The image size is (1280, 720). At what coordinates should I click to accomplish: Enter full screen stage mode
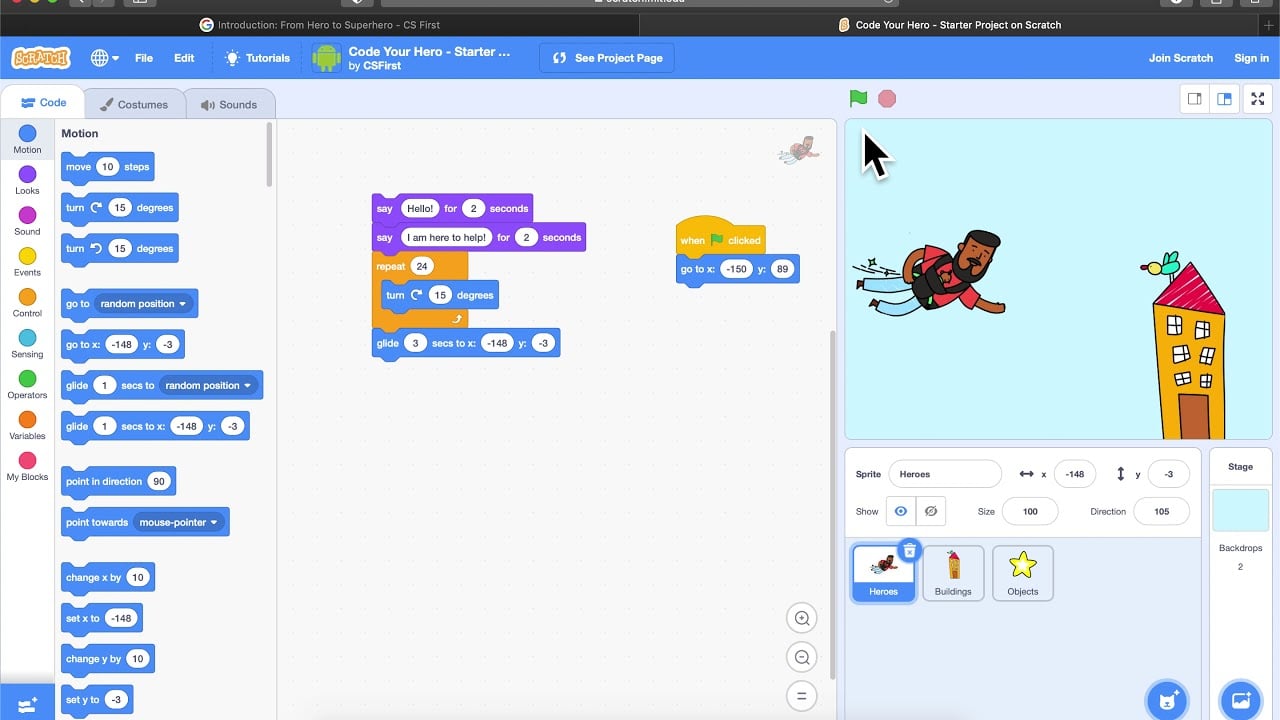pyautogui.click(x=1257, y=99)
